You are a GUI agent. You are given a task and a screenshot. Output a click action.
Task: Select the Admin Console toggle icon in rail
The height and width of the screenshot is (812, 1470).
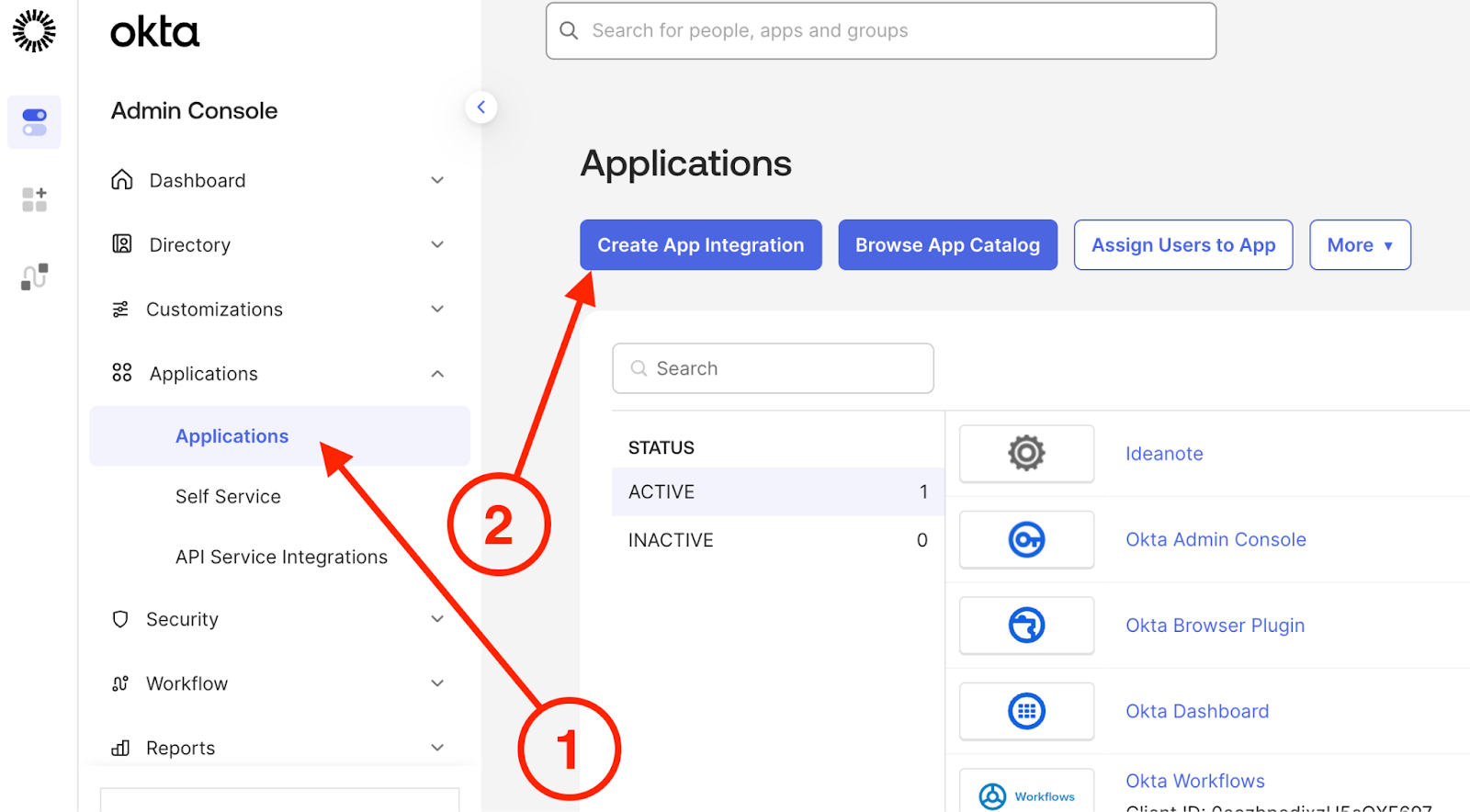pyautogui.click(x=35, y=122)
